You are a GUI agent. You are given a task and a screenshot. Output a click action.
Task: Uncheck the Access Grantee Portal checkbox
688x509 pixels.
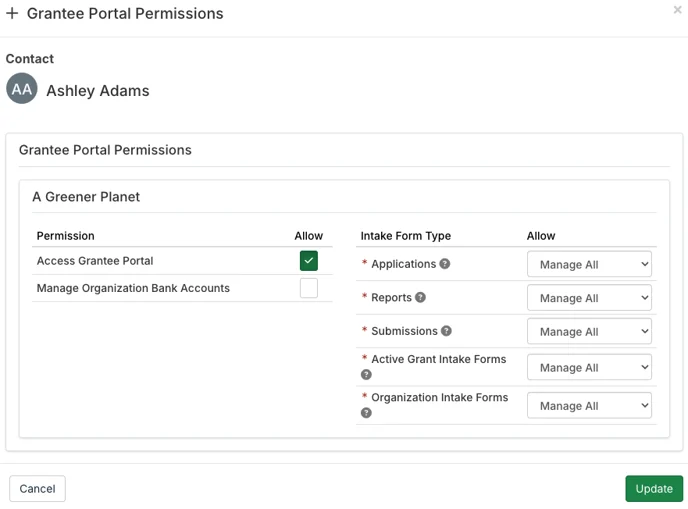click(309, 261)
